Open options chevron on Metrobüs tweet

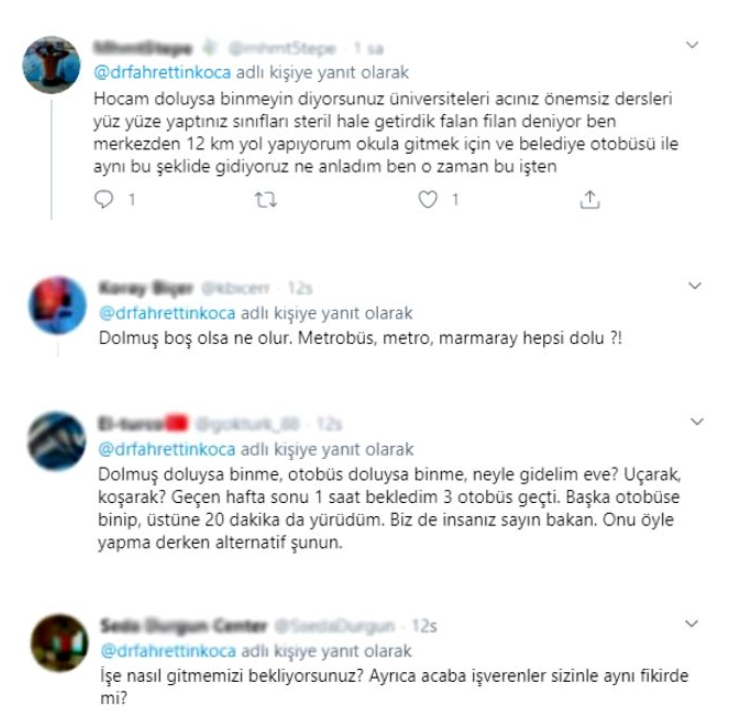coord(695,286)
